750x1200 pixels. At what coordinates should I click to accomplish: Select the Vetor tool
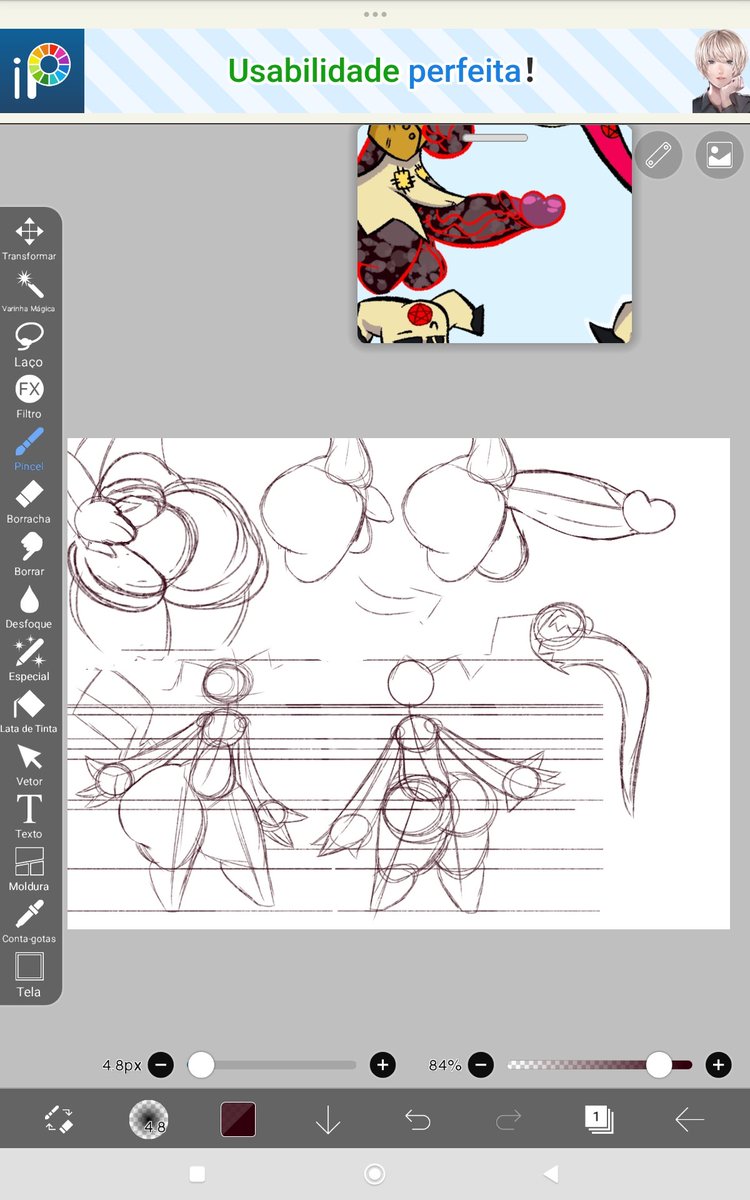point(29,764)
